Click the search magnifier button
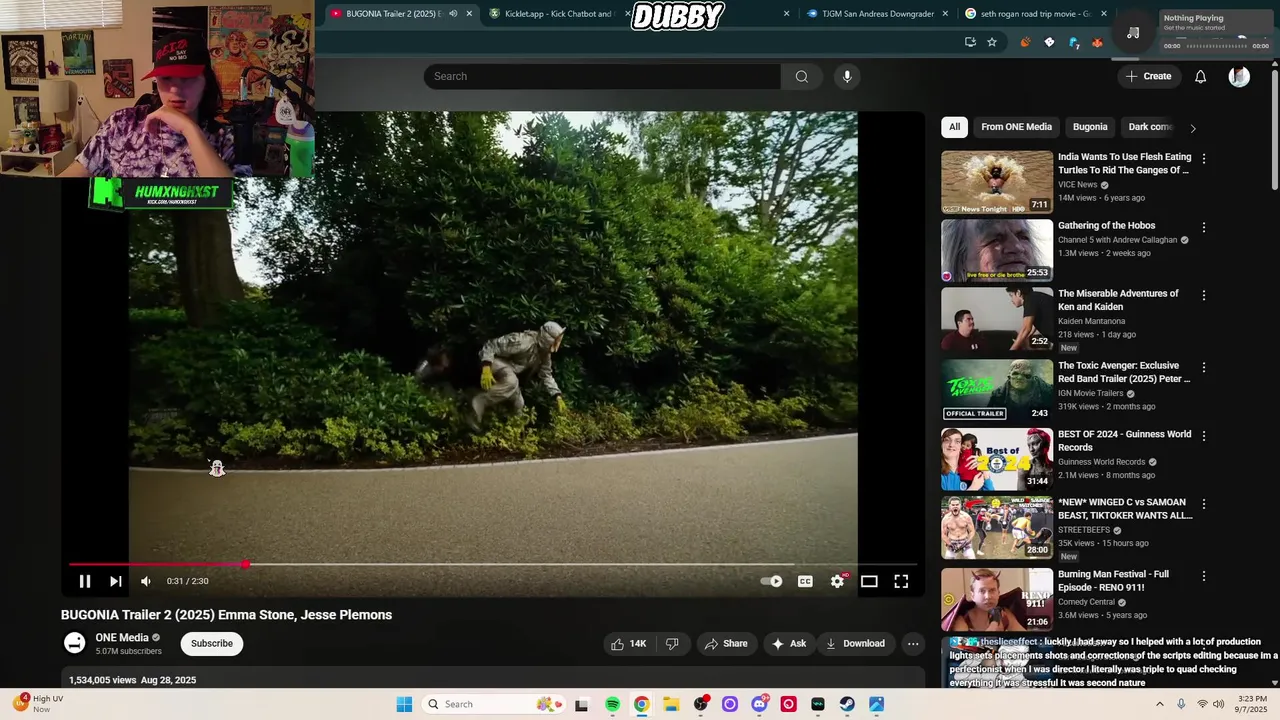Image resolution: width=1280 pixels, height=720 pixels. point(802,76)
